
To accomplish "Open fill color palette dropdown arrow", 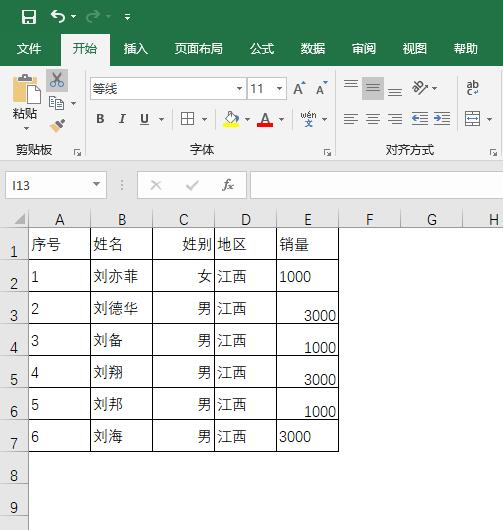I will coord(247,119).
